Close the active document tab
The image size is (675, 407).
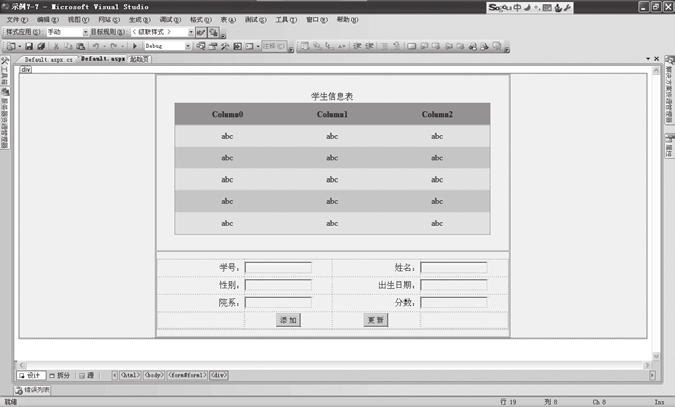coord(656,59)
